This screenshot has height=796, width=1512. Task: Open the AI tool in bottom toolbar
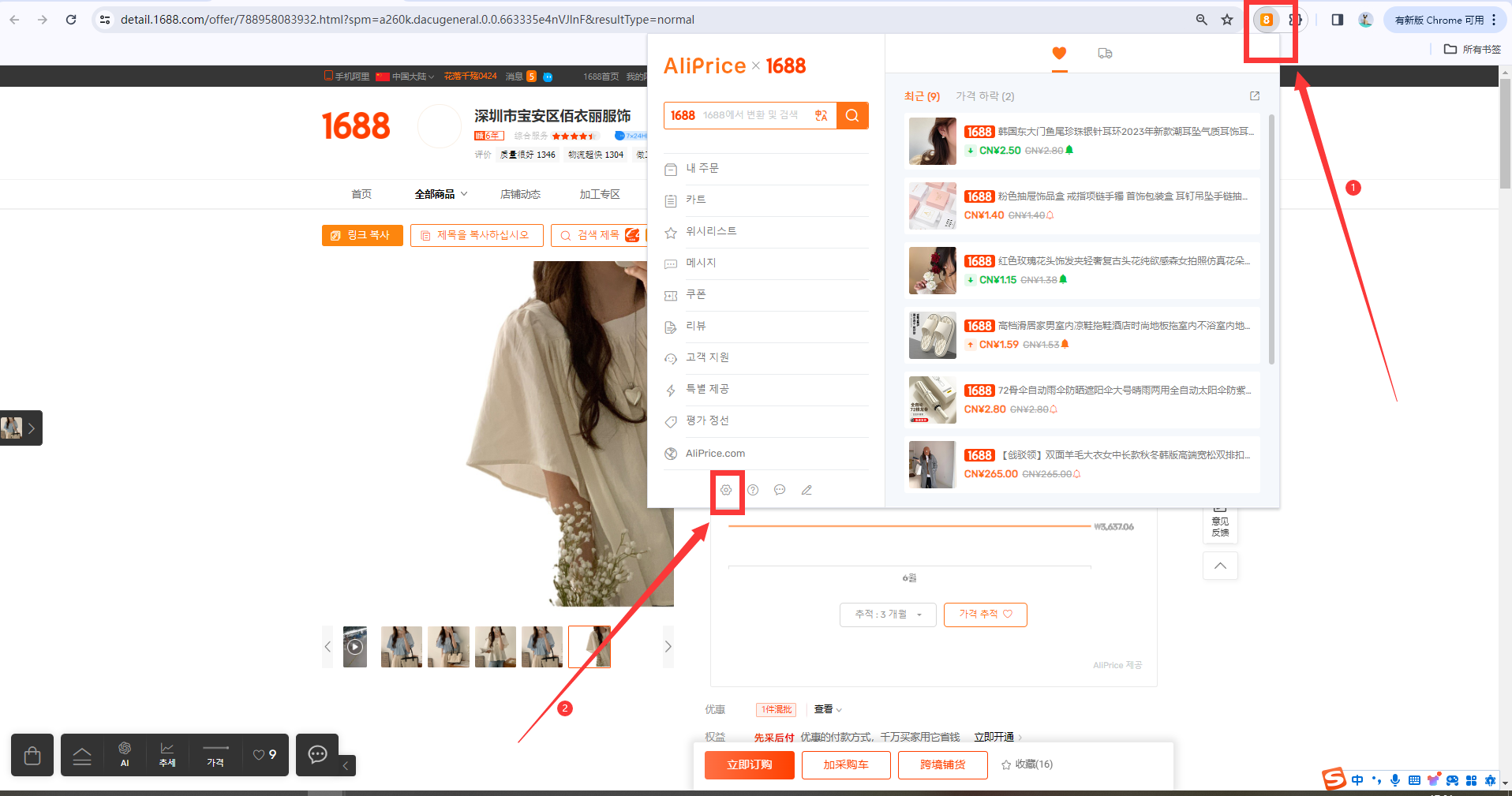(125, 755)
